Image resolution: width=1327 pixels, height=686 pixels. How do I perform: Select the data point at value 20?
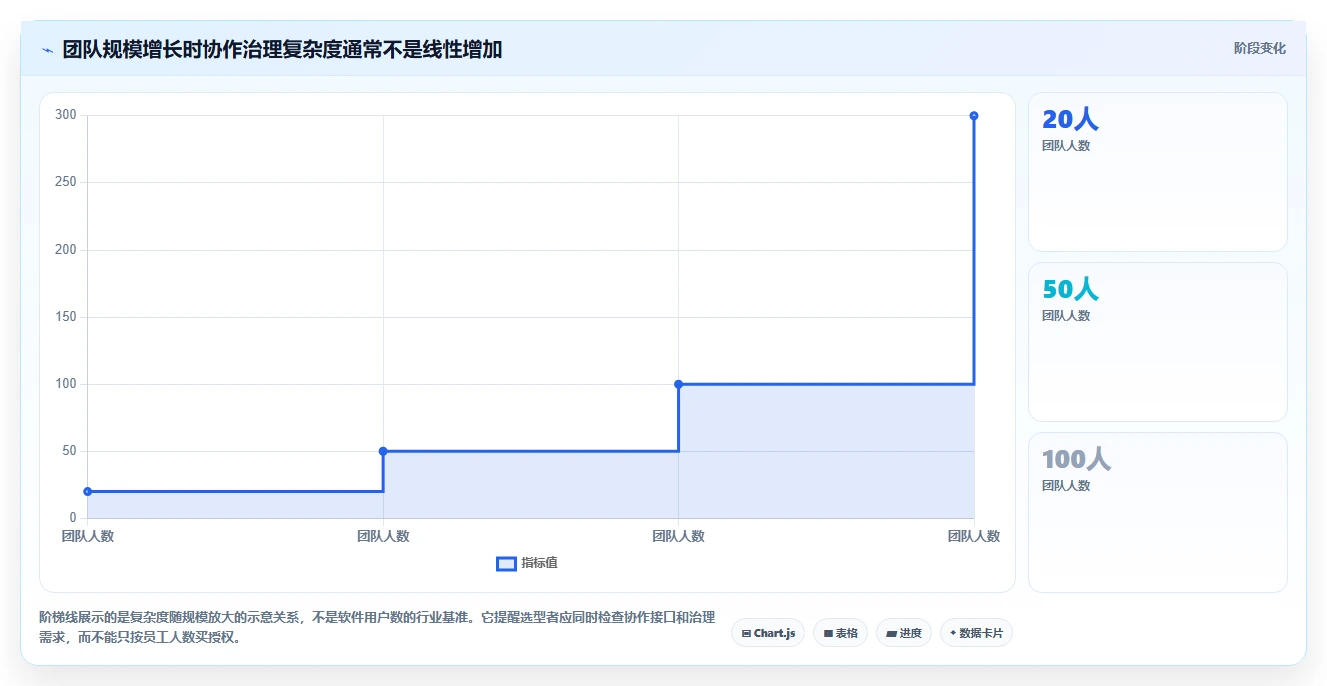pos(88,491)
